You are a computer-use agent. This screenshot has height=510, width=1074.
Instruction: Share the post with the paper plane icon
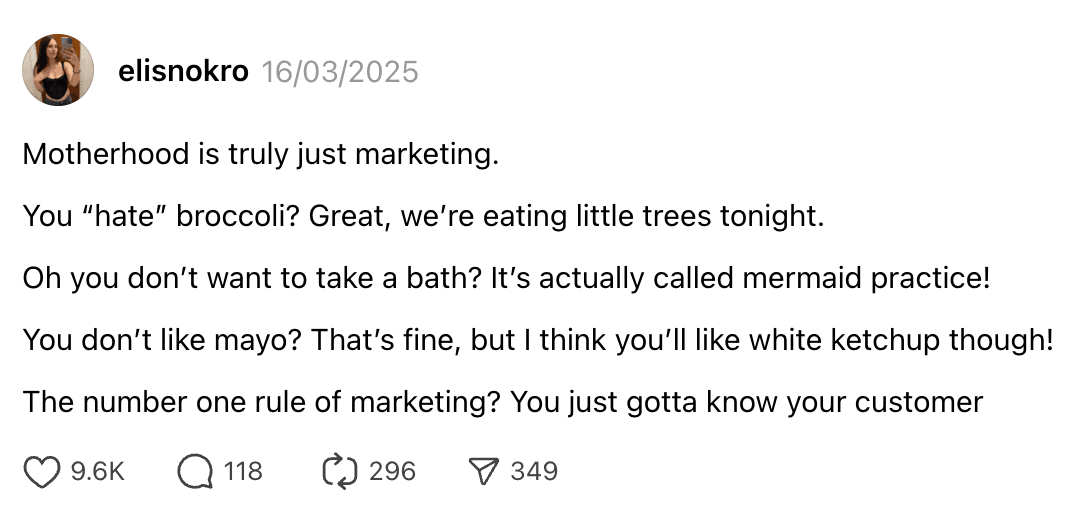[x=484, y=471]
